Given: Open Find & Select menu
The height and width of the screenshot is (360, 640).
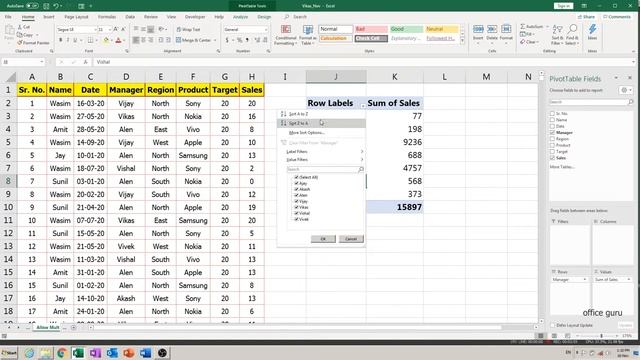Looking at the screenshot, I should pos(572,35).
